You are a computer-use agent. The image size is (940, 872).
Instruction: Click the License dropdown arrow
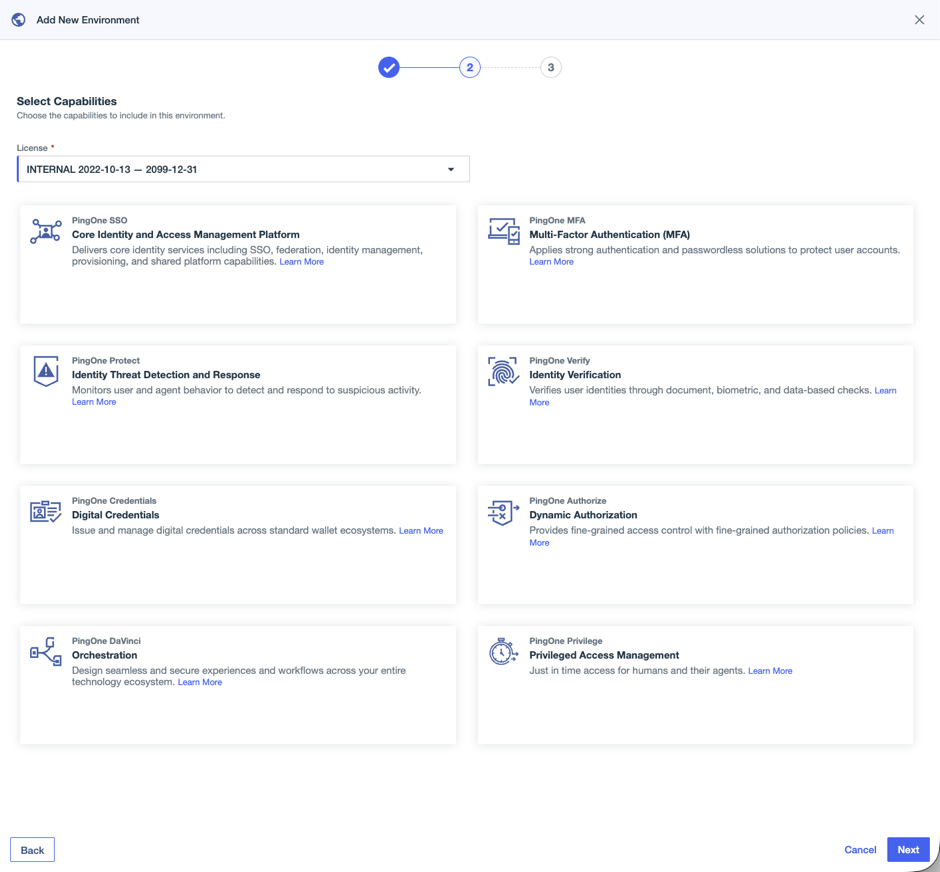pos(451,170)
